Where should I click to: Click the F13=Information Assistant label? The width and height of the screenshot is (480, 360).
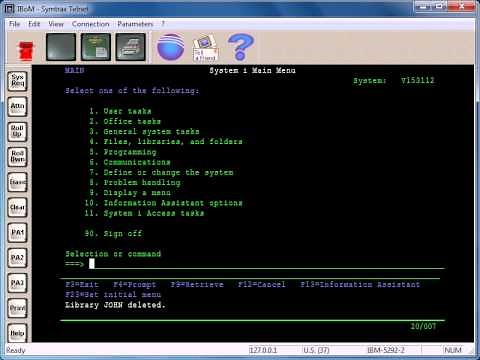pos(360,285)
